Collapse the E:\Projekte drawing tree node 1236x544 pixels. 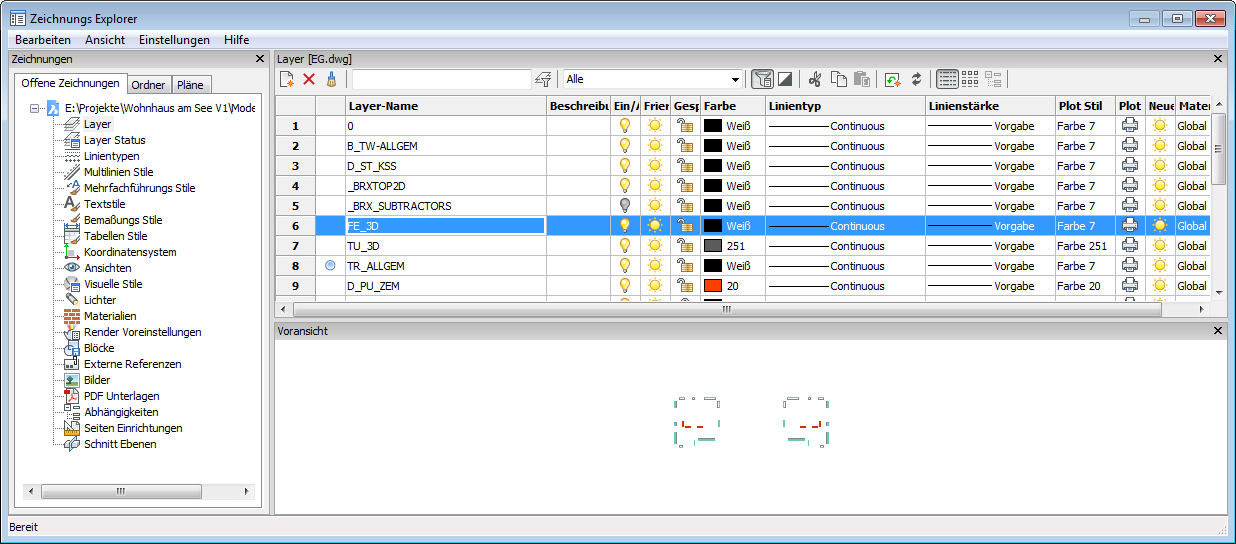[x=35, y=108]
